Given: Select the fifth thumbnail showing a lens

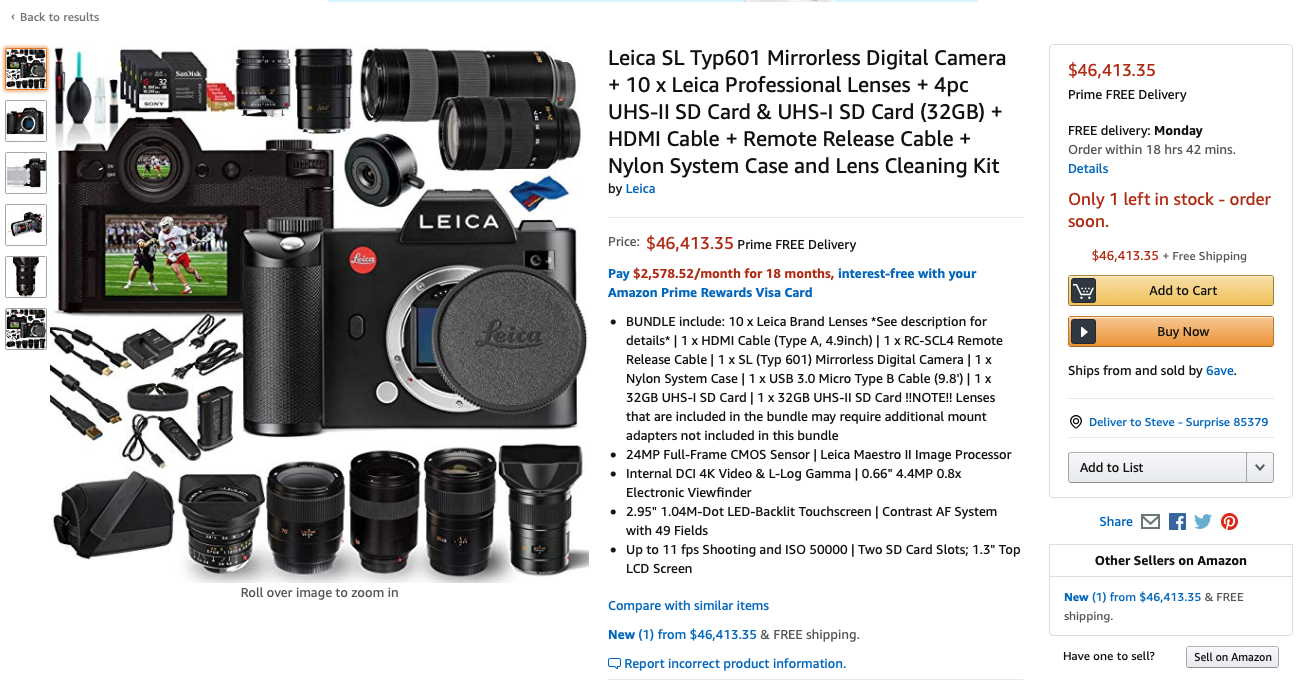Looking at the screenshot, I should [26, 276].
